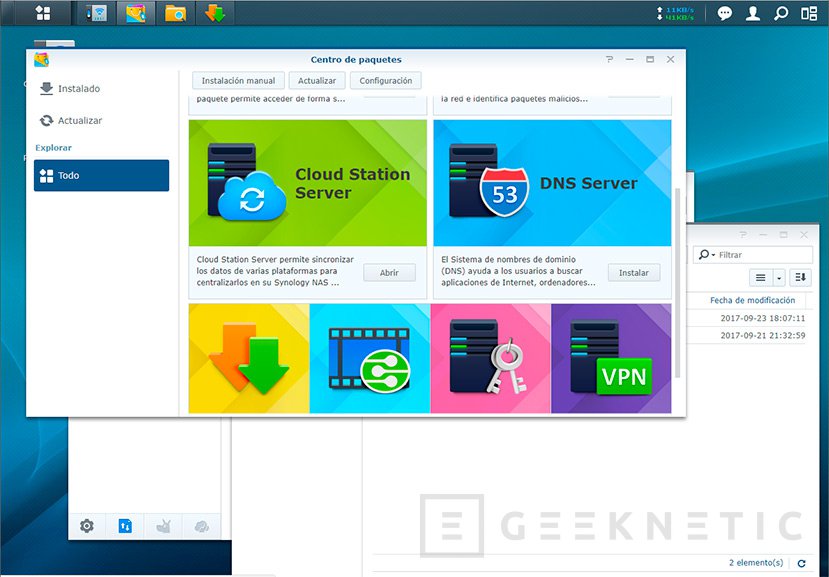Viewport: 829px width, 577px height.
Task: Open File Station from the taskbar
Action: (x=175, y=13)
